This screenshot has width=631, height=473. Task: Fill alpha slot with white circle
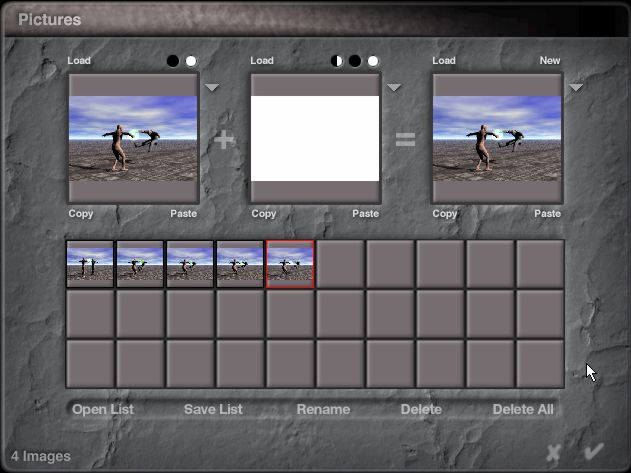click(x=373, y=61)
